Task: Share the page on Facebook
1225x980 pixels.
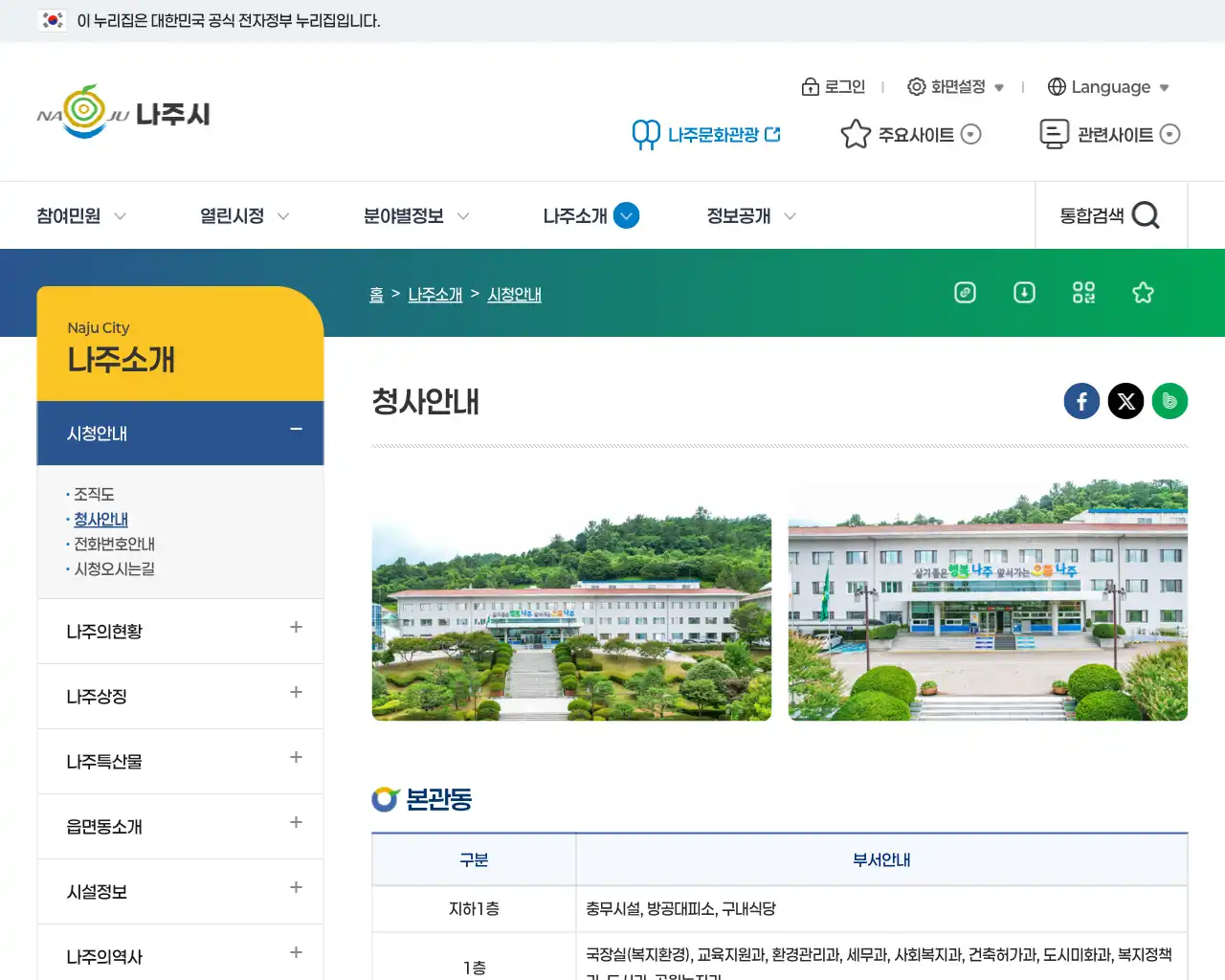Action: click(x=1081, y=401)
